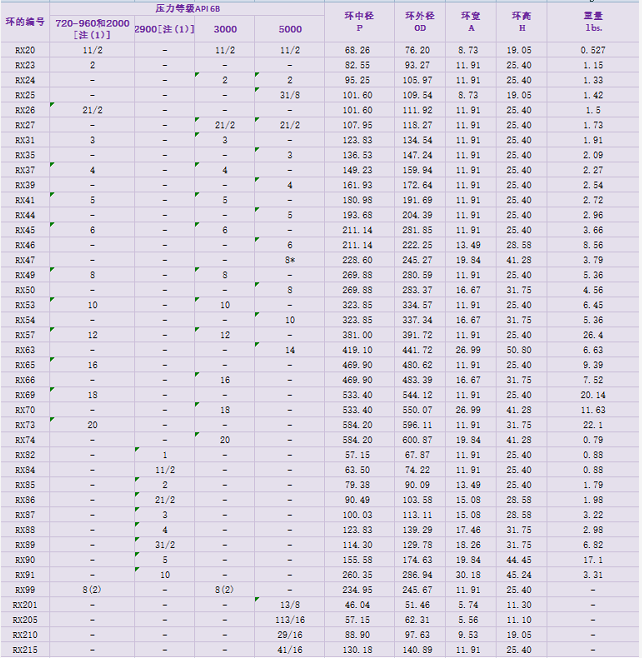Click ring number cell RX74
The width and height of the screenshot is (642, 658).
coord(25,440)
